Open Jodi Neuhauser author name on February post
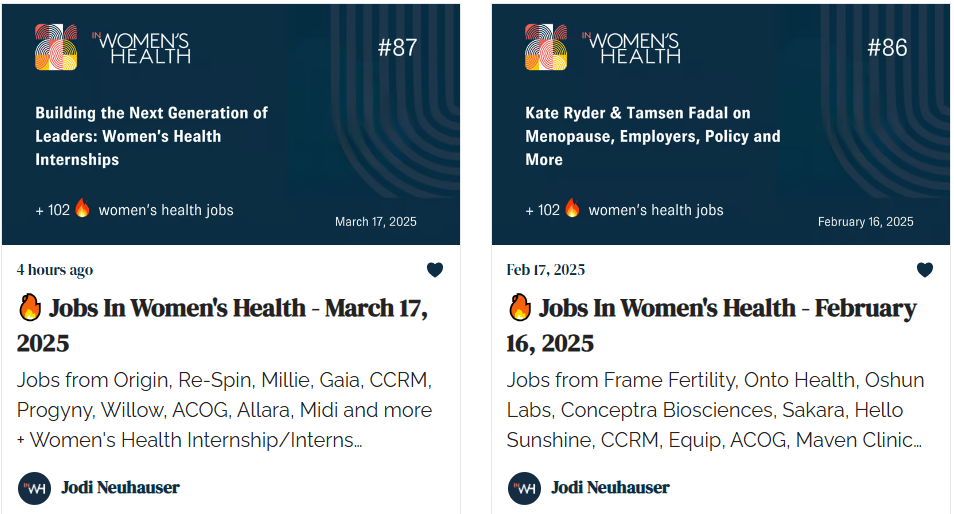Image resolution: width=954 pixels, height=514 pixels. click(x=610, y=488)
